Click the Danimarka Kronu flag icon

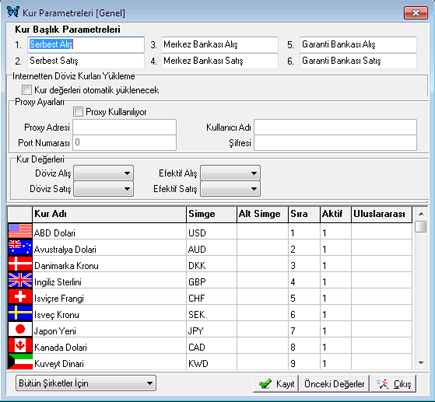(x=20, y=264)
